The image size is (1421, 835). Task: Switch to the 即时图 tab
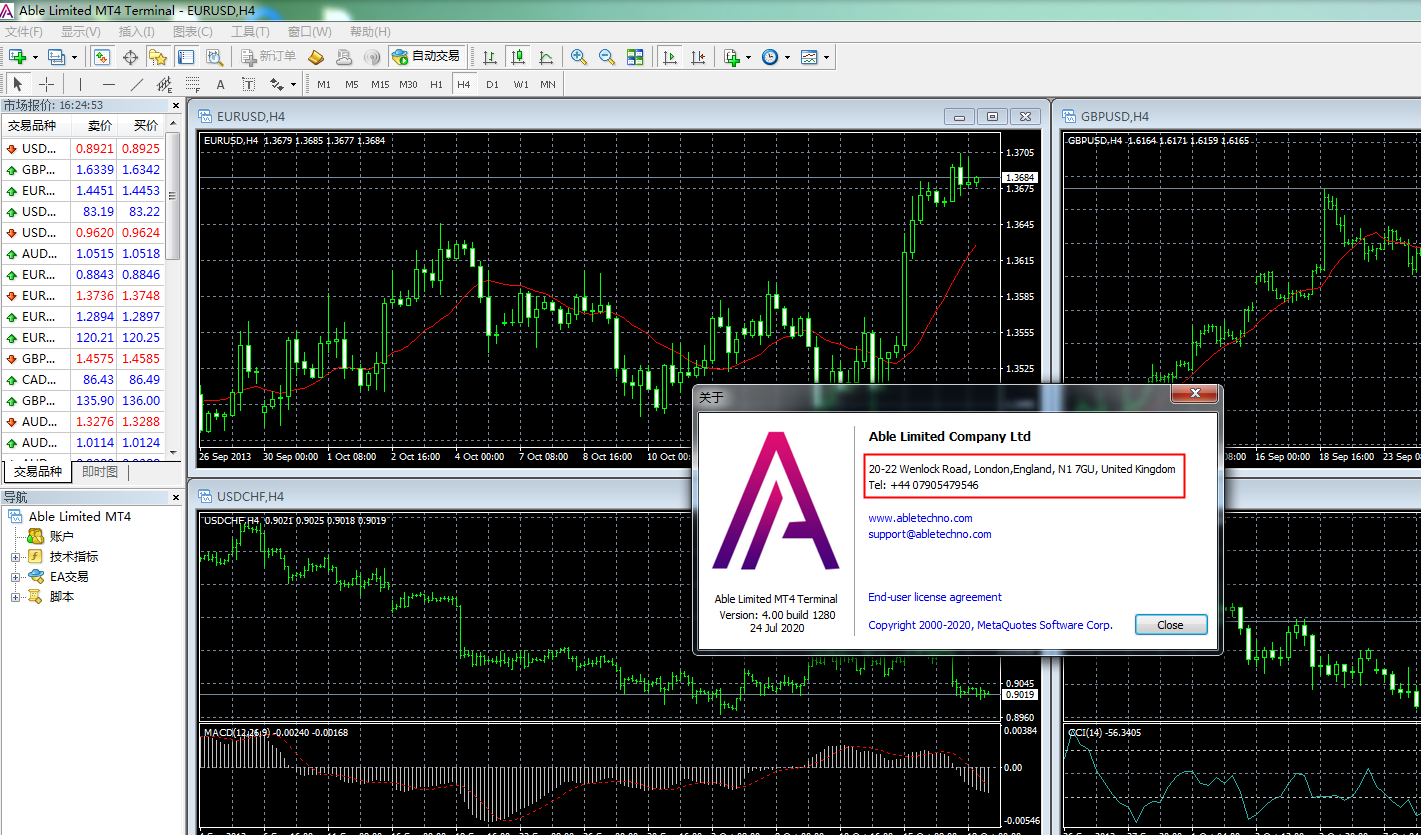[100, 472]
